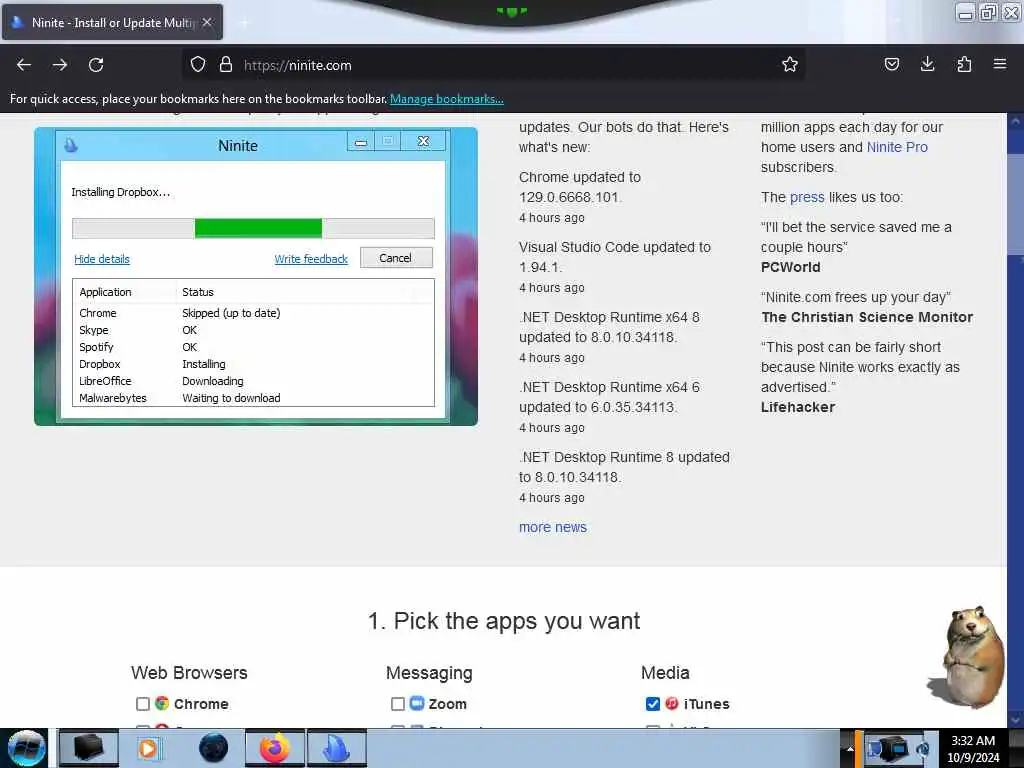Click the Manage bookmarks link
The image size is (1024, 768).
click(447, 99)
